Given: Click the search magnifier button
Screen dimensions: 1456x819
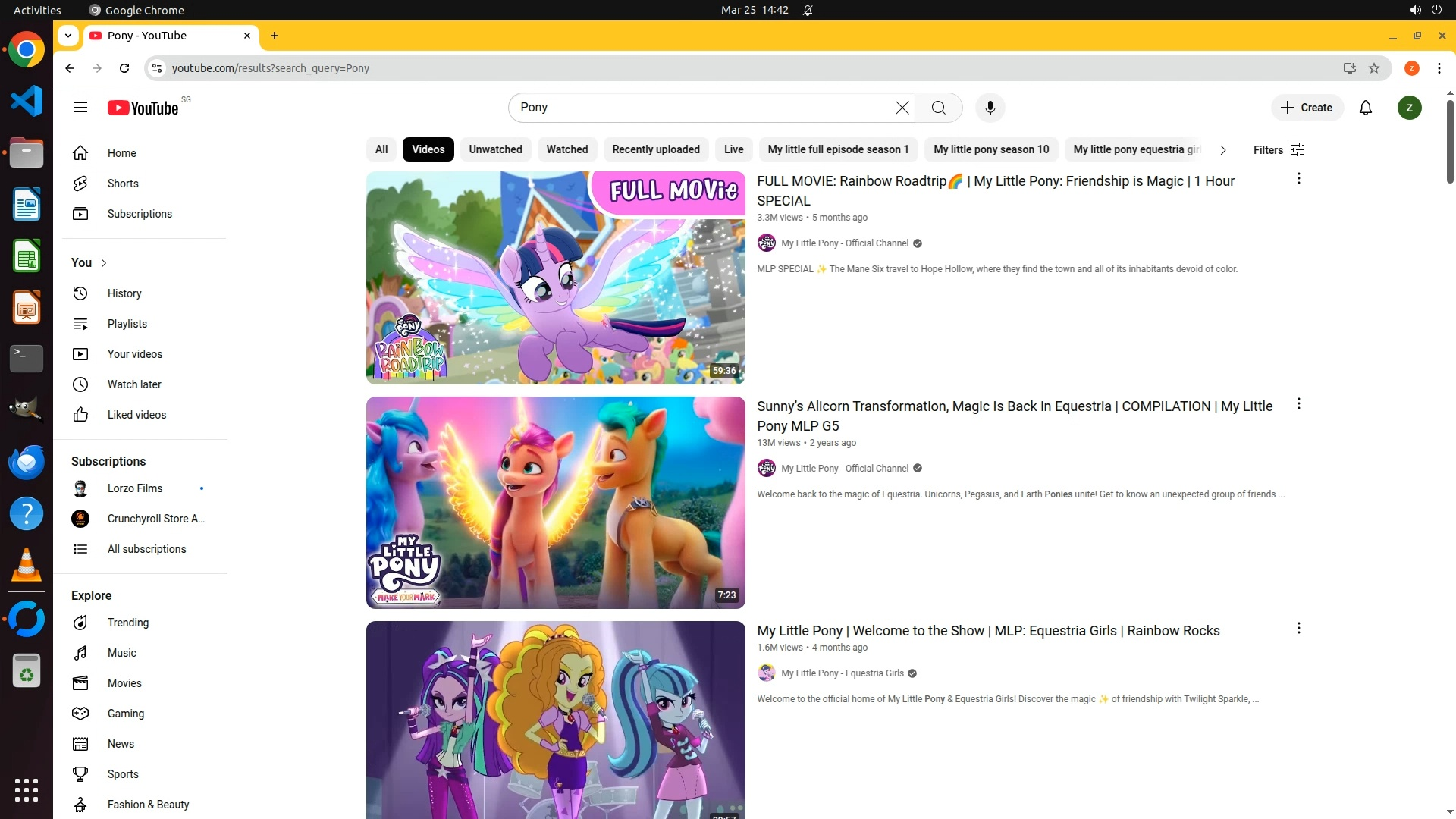Looking at the screenshot, I should pyautogui.click(x=938, y=108).
